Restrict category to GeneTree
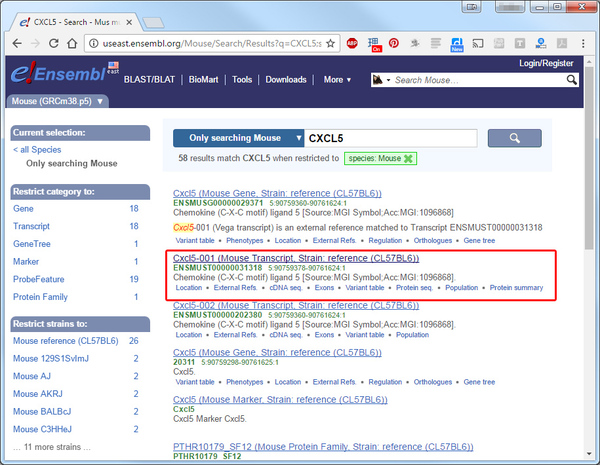Viewport: 600px width, 465px height. tap(32, 244)
